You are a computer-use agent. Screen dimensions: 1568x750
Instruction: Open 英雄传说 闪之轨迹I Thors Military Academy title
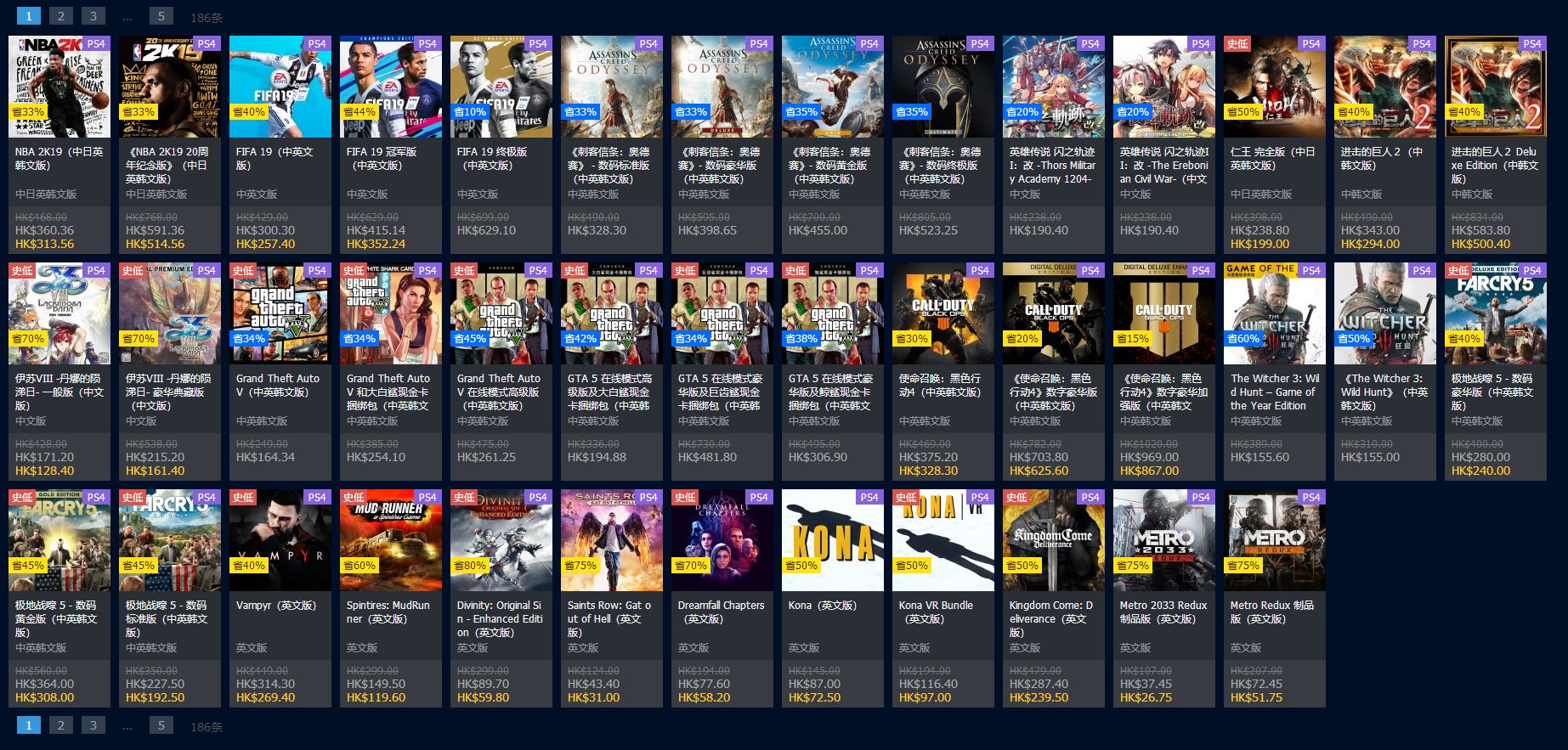point(1052,165)
